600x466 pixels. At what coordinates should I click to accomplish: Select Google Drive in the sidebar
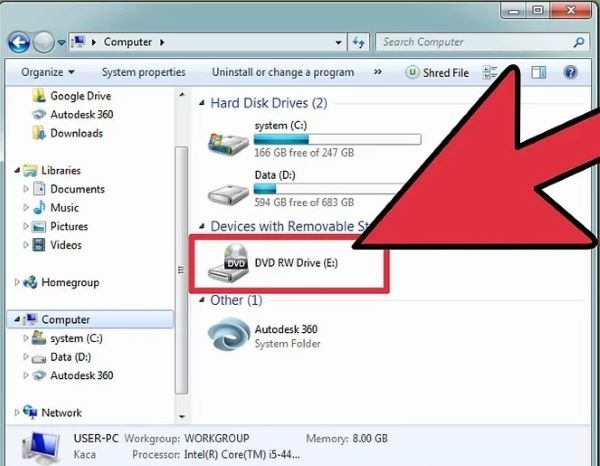(x=81, y=96)
